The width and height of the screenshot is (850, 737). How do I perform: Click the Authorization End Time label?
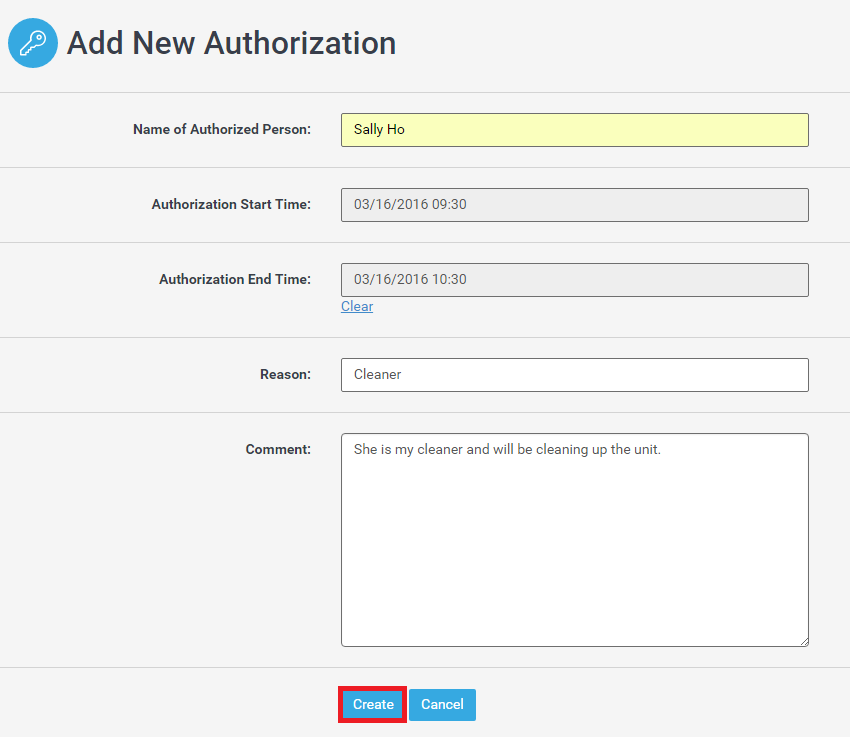click(235, 280)
